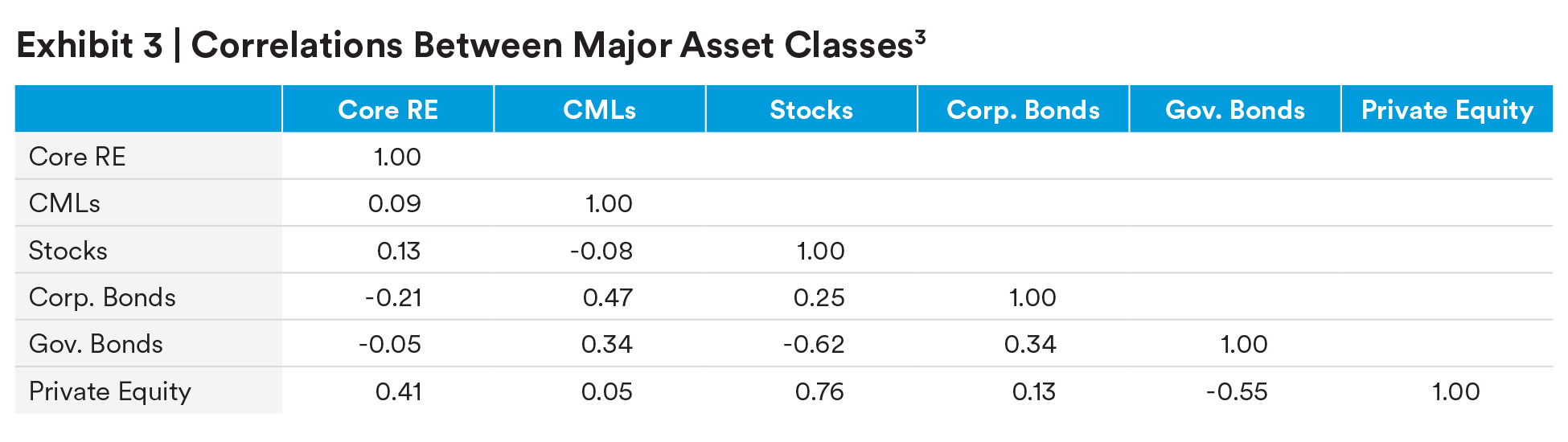Click the 0.47 correlation value

607,297
